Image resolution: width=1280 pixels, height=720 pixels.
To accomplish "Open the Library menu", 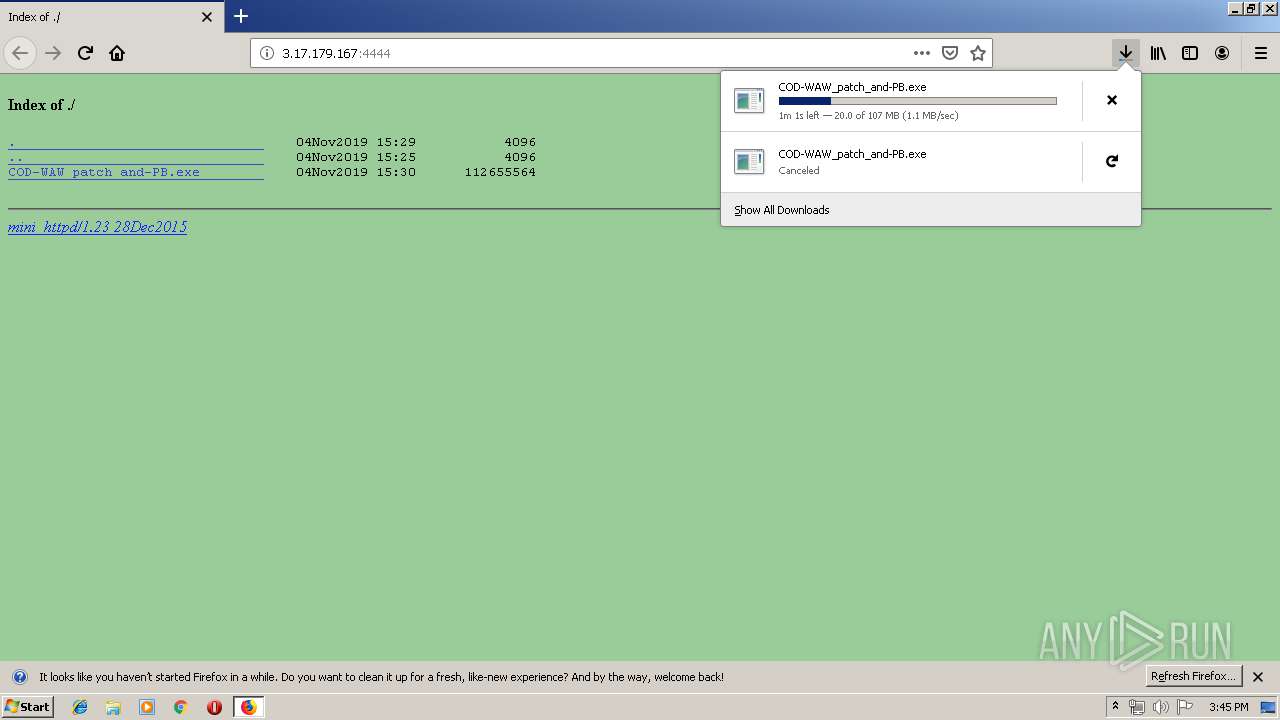I will click(x=1158, y=53).
